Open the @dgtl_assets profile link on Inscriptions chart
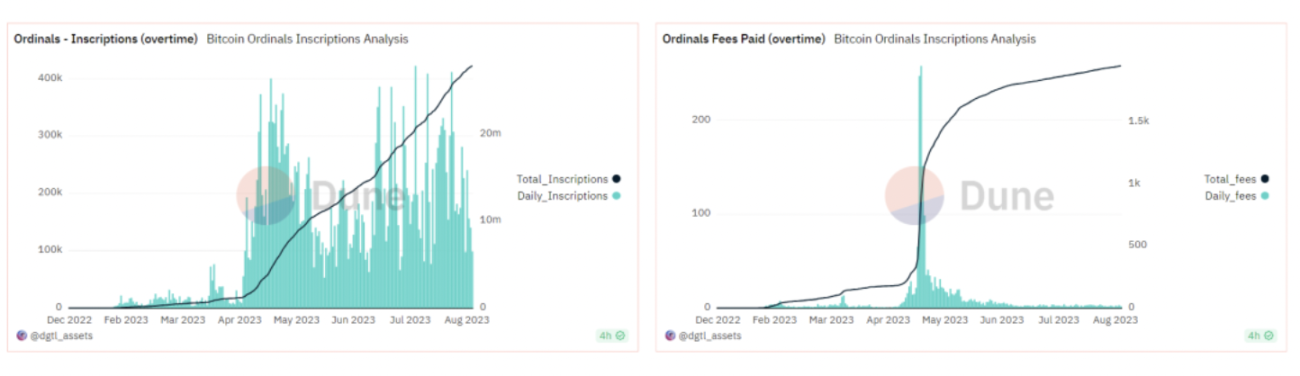This screenshot has width=1300, height=376. pyautogui.click(x=62, y=336)
